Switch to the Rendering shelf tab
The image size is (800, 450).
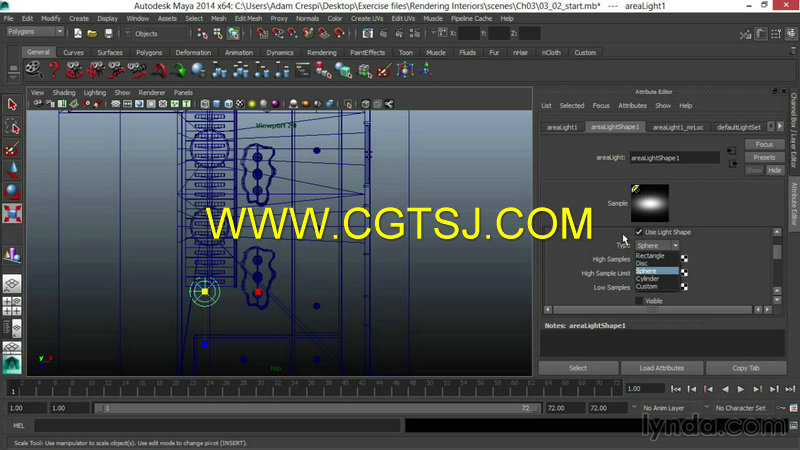point(321,53)
